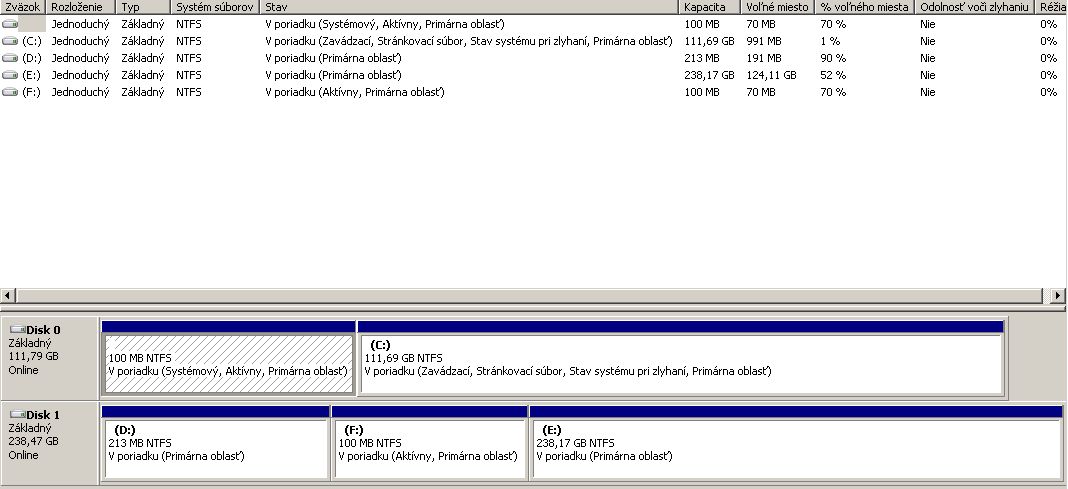Viewport: 1068px width, 489px height.
Task: Click the (E:) label in volume list
Action: [x=32, y=75]
